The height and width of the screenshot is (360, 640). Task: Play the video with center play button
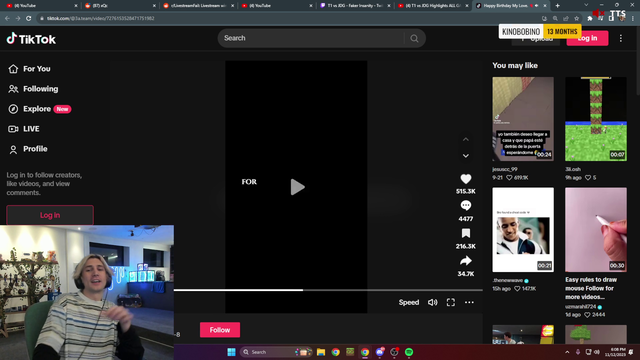pos(297,187)
